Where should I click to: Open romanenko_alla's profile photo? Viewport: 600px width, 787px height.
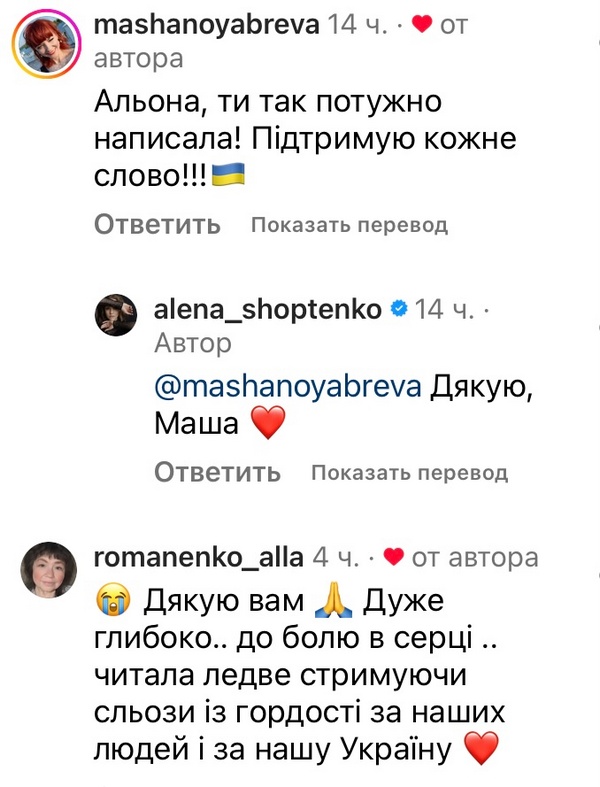(x=48, y=571)
